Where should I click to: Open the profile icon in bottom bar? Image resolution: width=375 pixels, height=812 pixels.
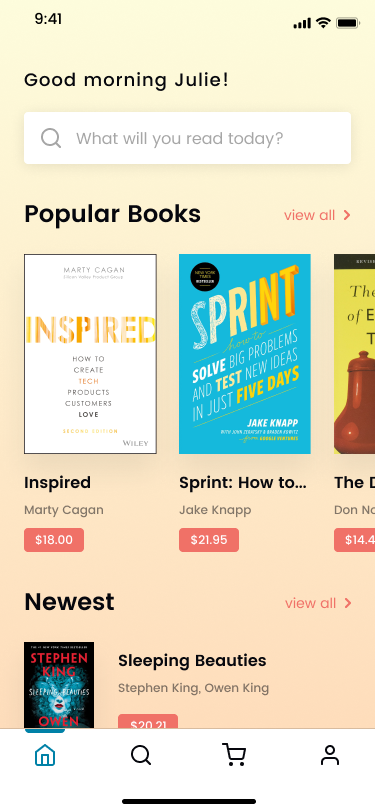pyautogui.click(x=329, y=755)
